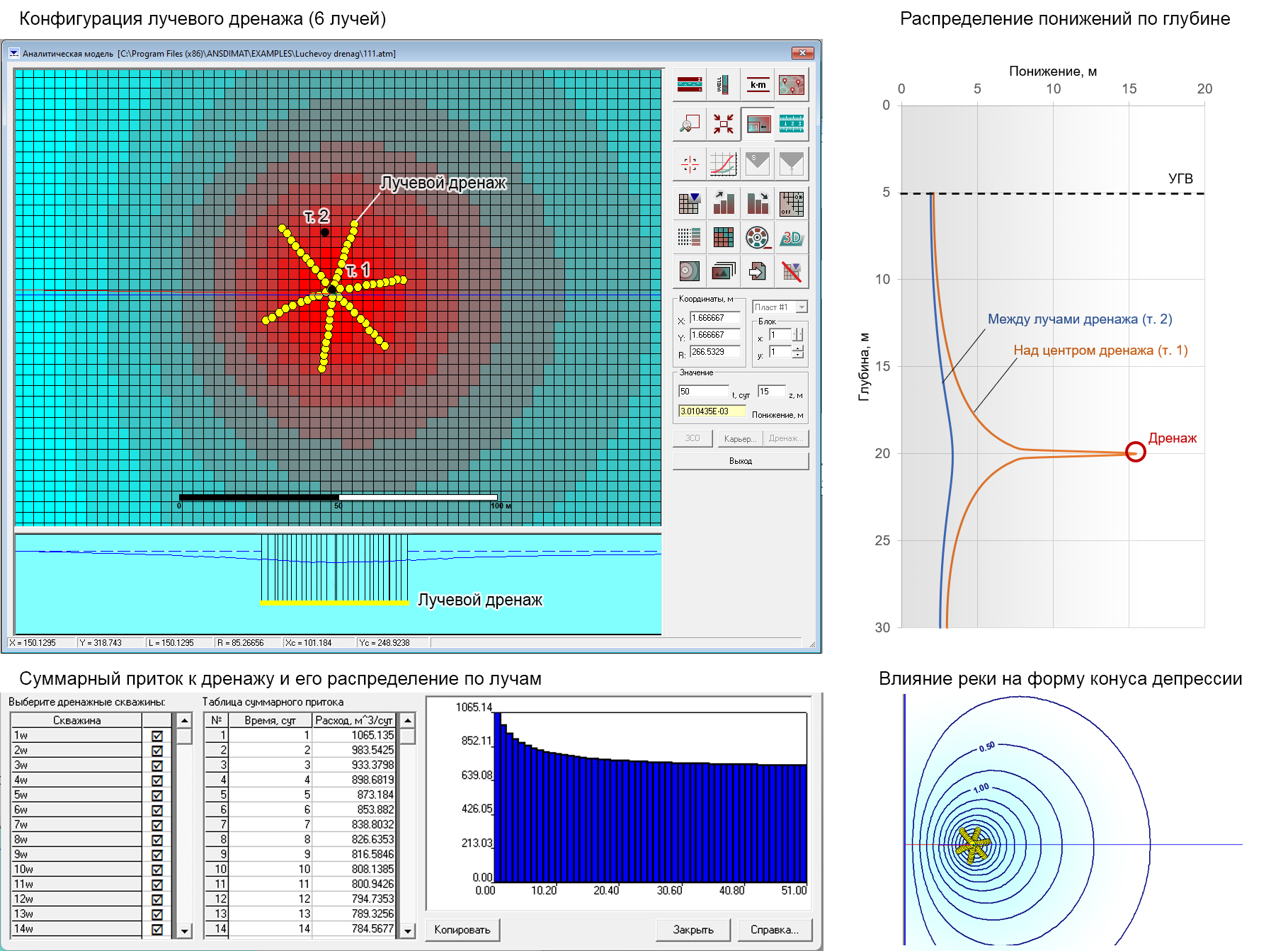Toggle the checkbox for well 7w
The height and width of the screenshot is (951, 1288).
(x=157, y=825)
